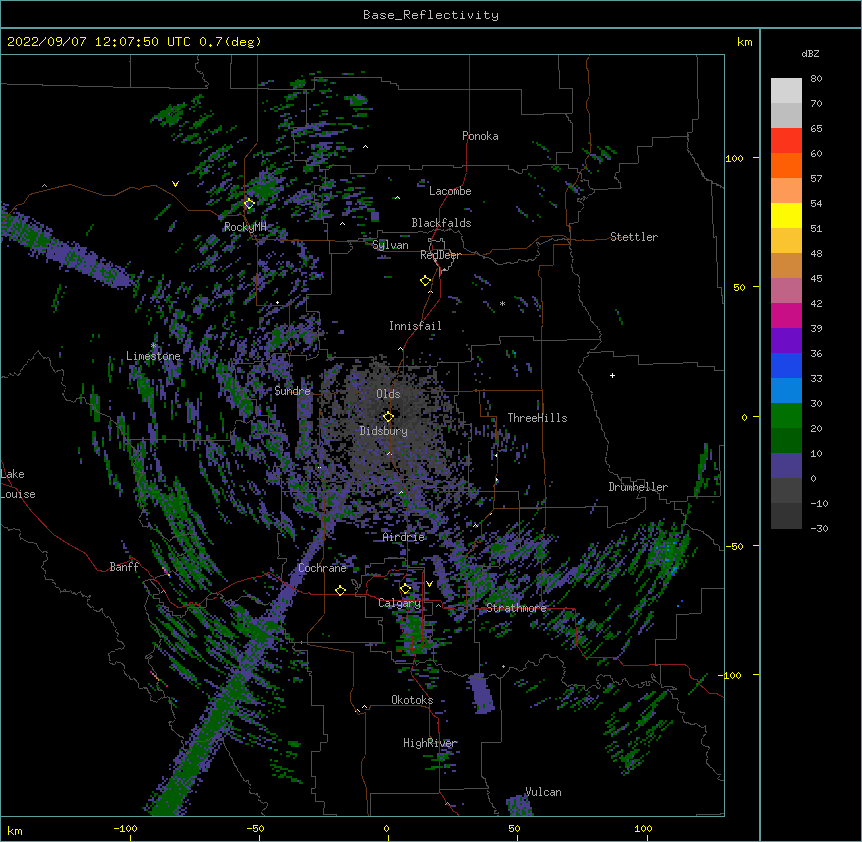Click the -30 value at legend bottom
The image size is (862, 842).
pos(819,528)
